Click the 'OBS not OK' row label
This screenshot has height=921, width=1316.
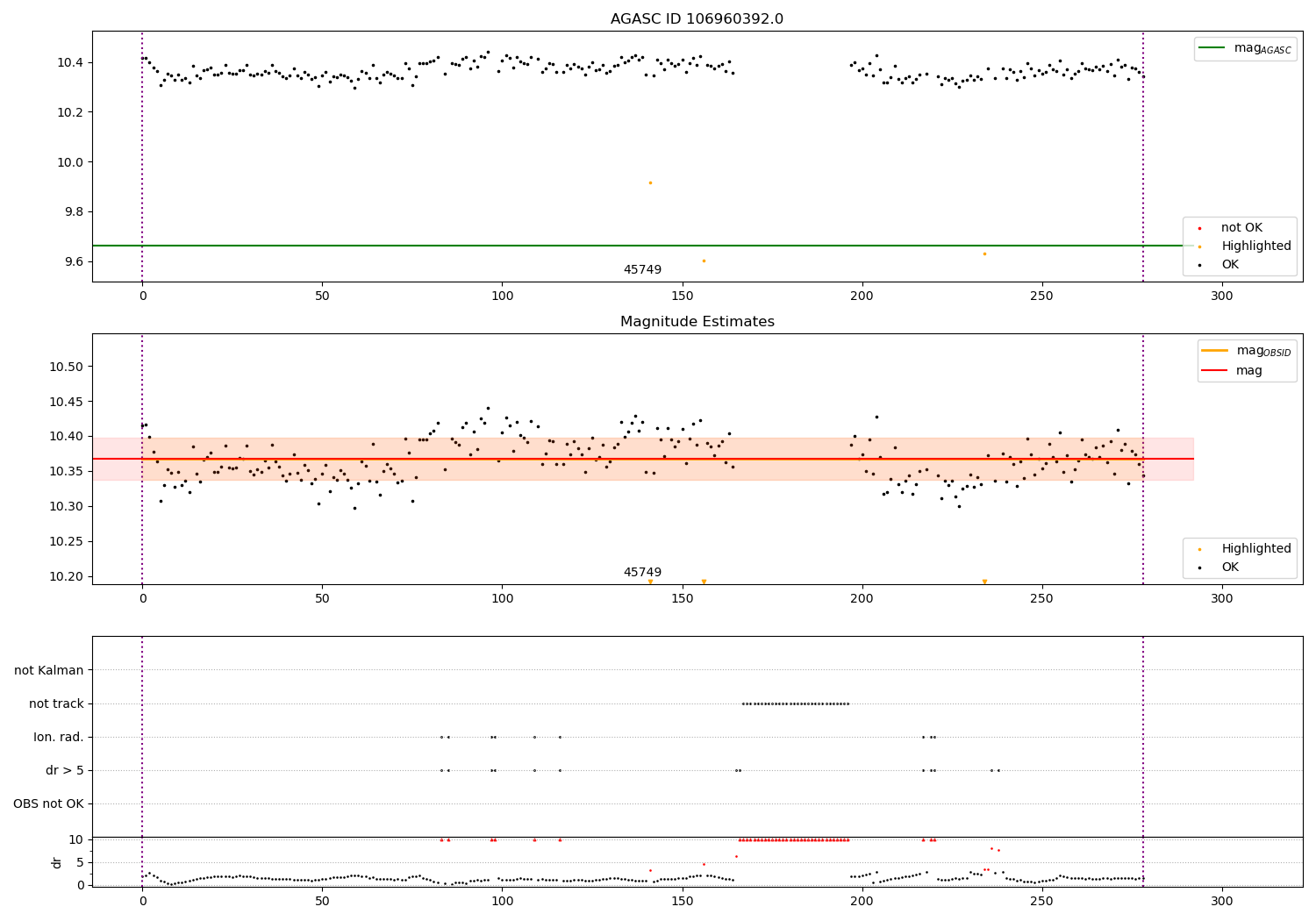point(49,803)
